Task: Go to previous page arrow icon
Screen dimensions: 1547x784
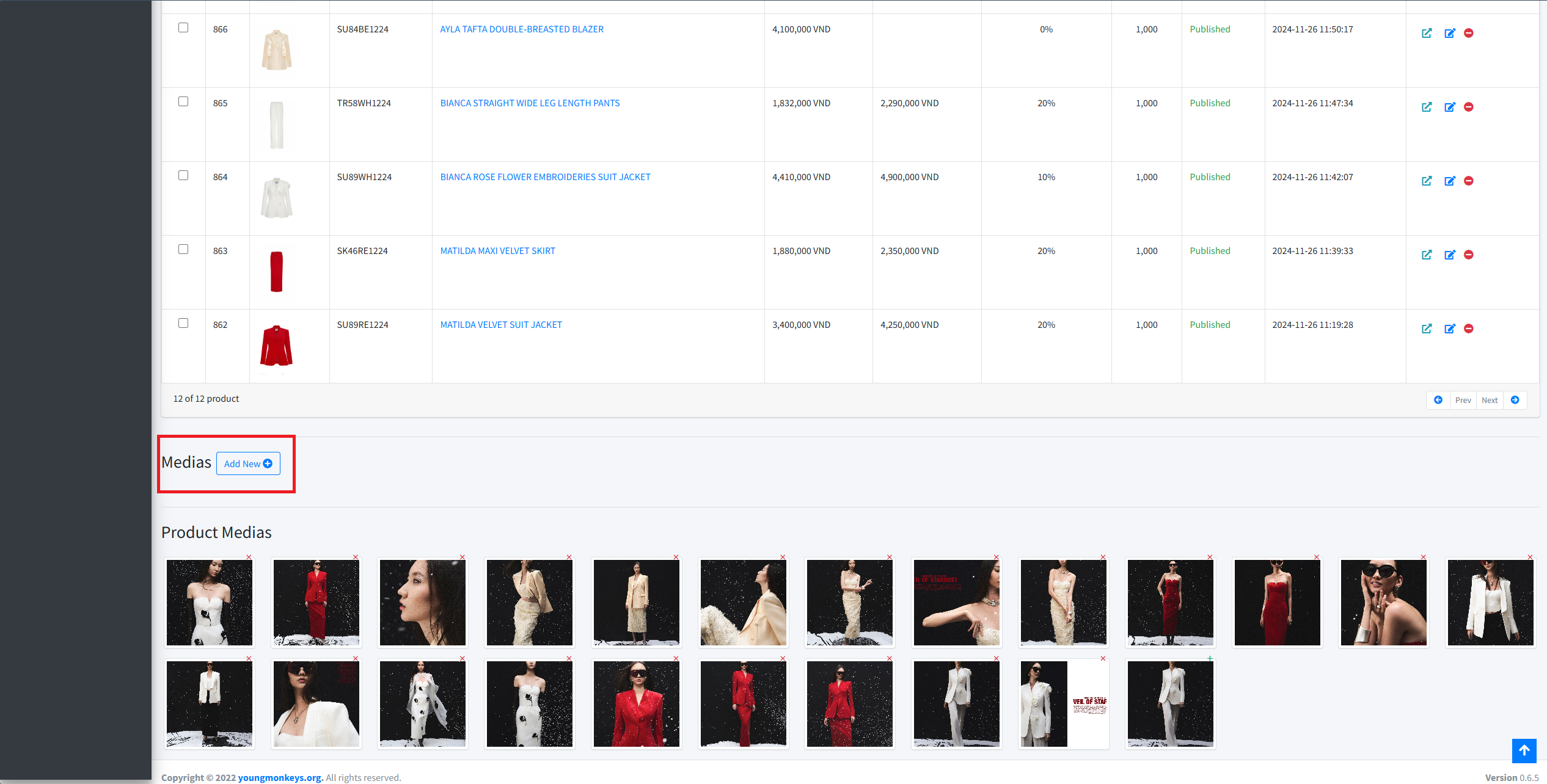Action: 1438,400
